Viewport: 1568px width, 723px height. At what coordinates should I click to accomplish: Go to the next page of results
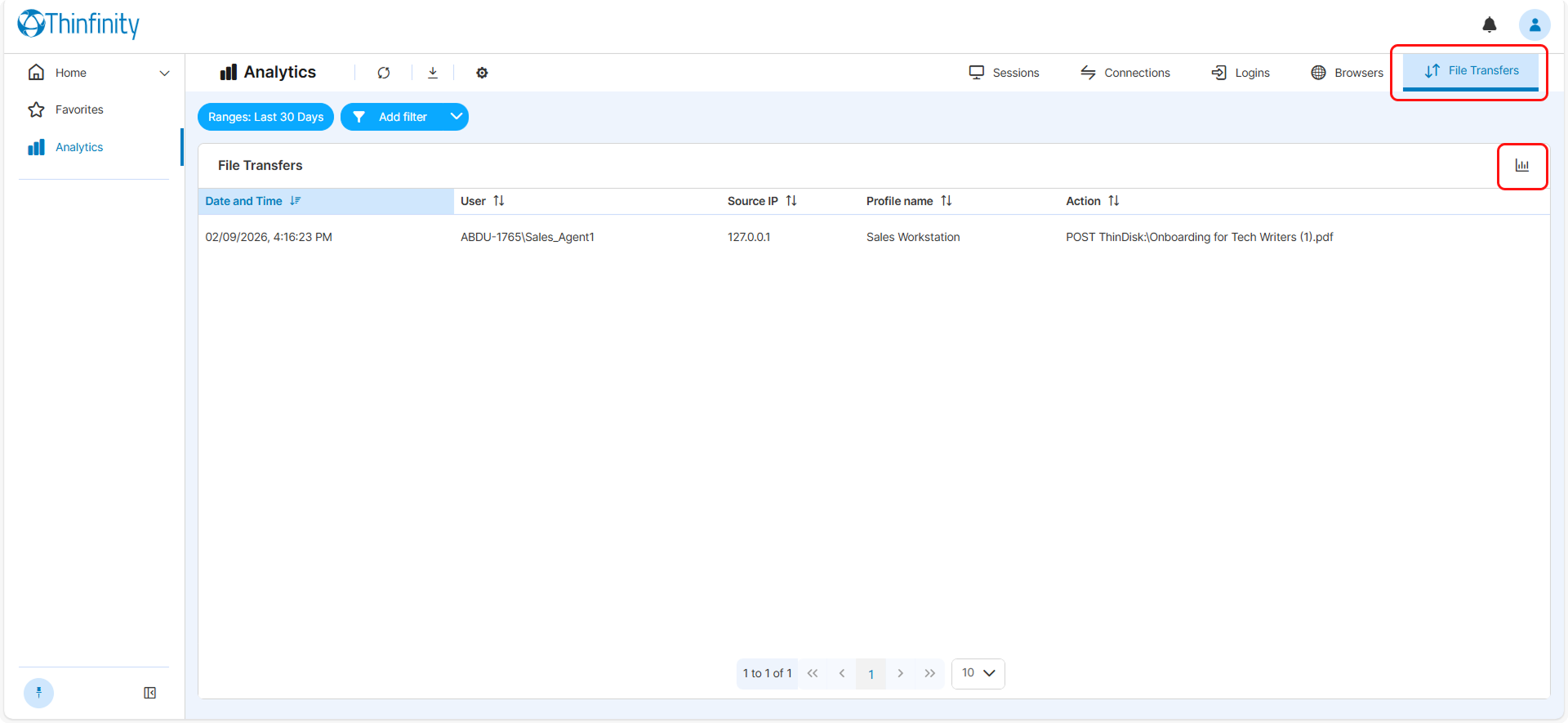point(901,673)
